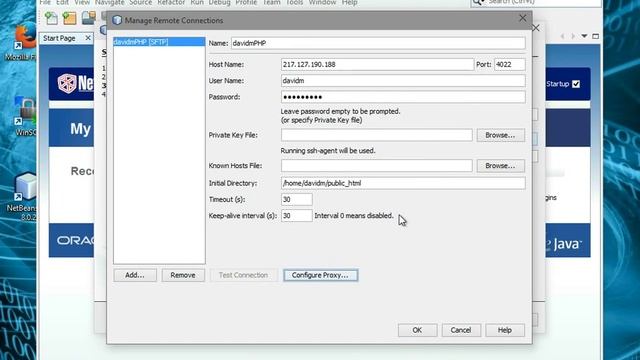Click Test Connection button

click(x=243, y=275)
